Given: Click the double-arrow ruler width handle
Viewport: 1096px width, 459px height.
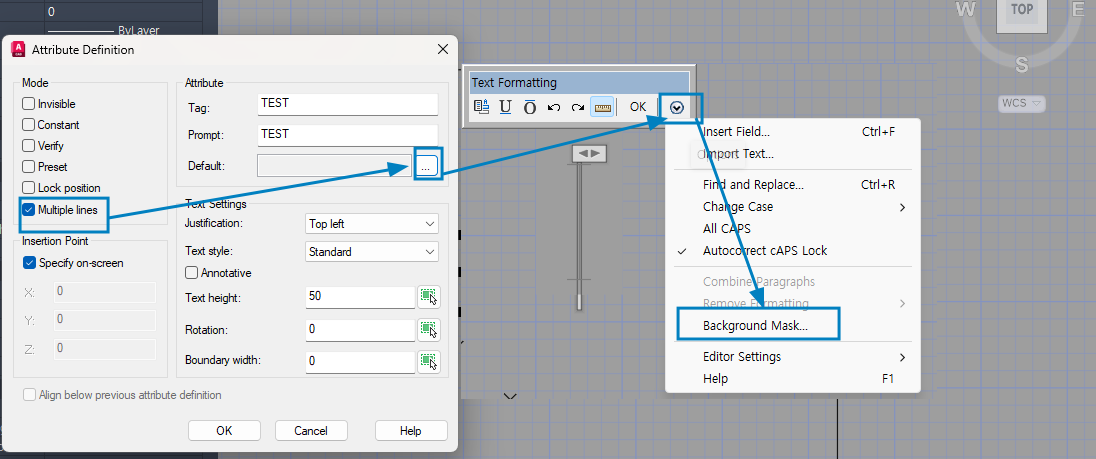Looking at the screenshot, I should [589, 154].
